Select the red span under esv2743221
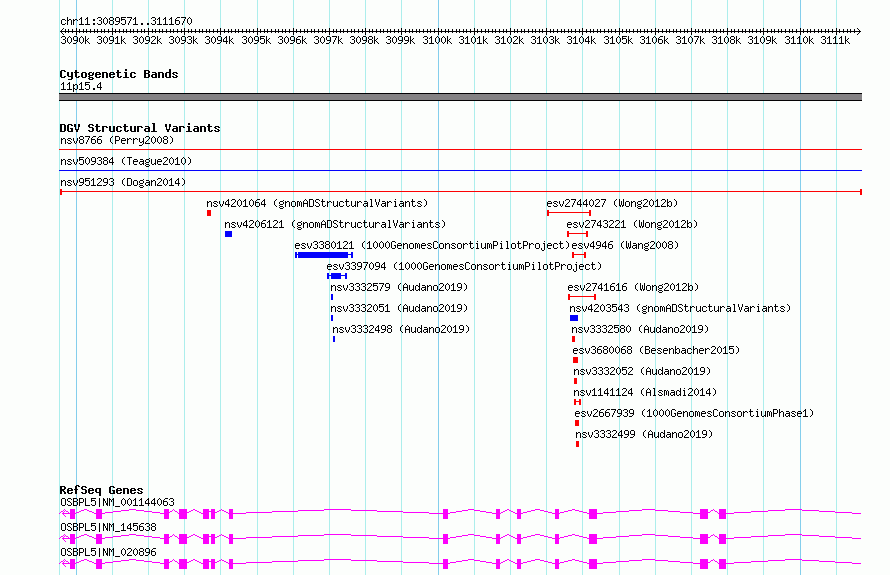 577,234
